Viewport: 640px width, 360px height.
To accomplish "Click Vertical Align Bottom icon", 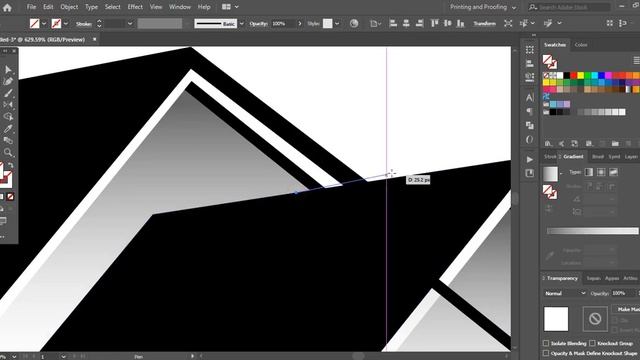I will coord(460,24).
